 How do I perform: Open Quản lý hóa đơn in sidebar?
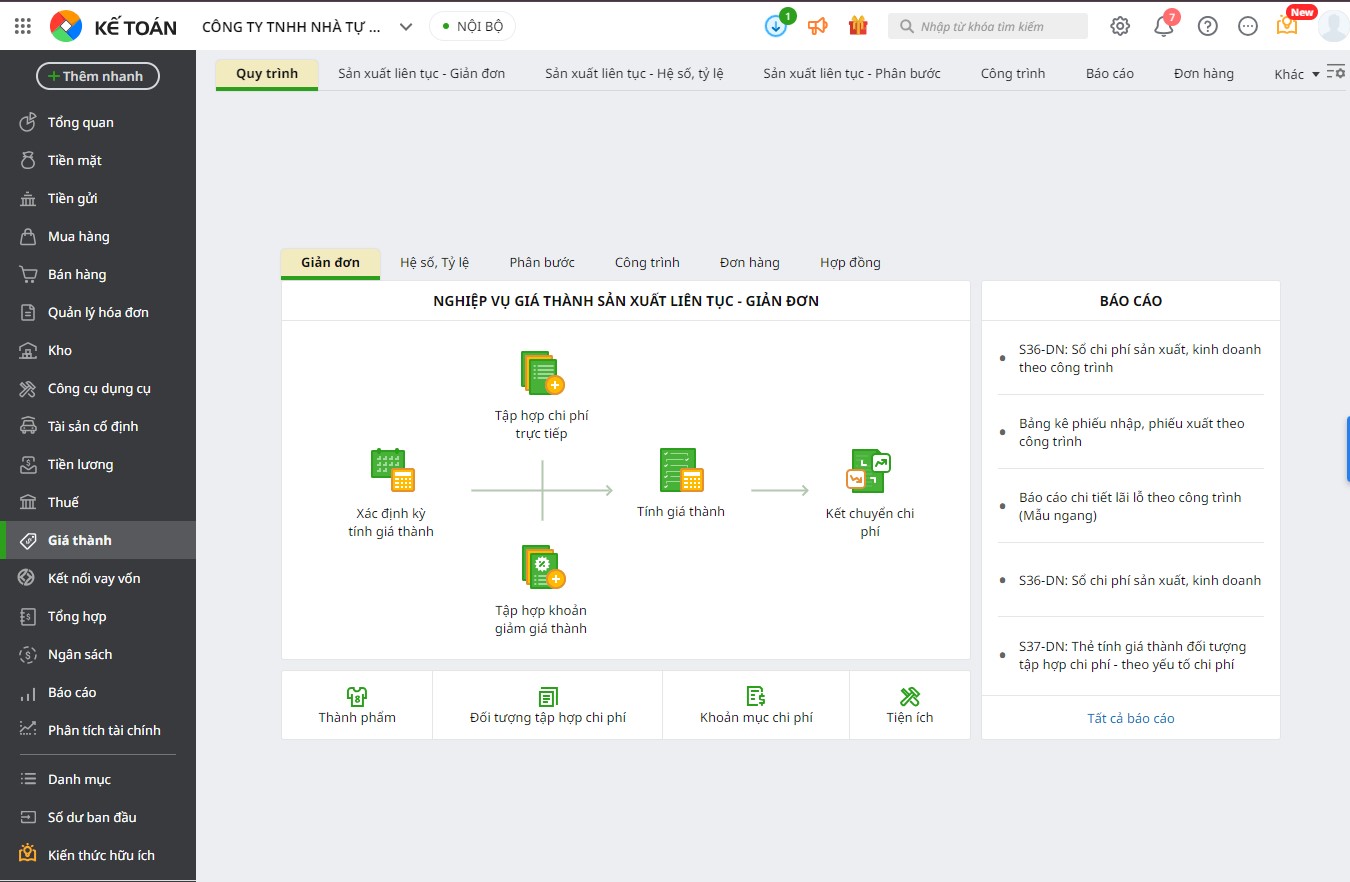[98, 312]
